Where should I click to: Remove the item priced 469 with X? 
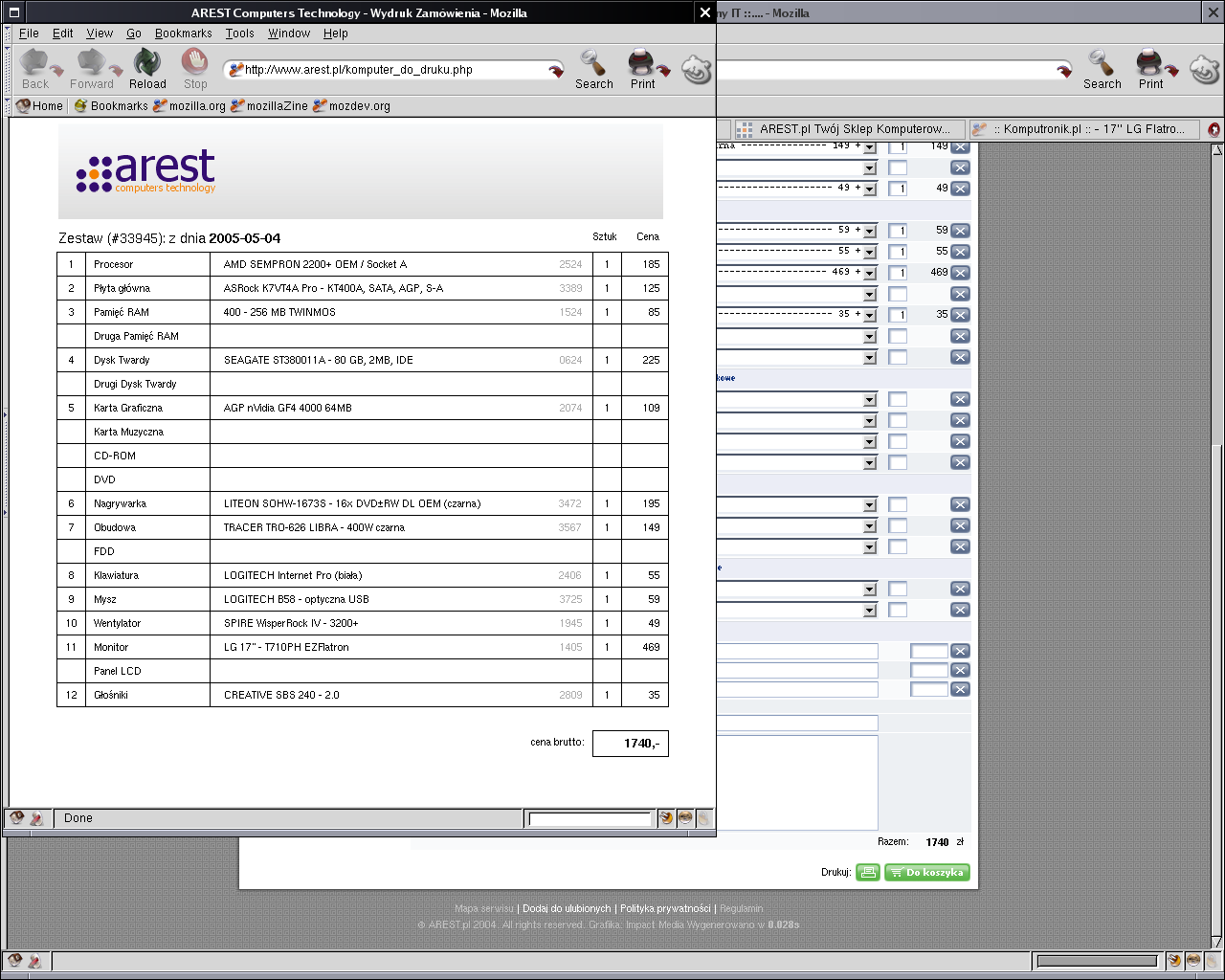960,273
